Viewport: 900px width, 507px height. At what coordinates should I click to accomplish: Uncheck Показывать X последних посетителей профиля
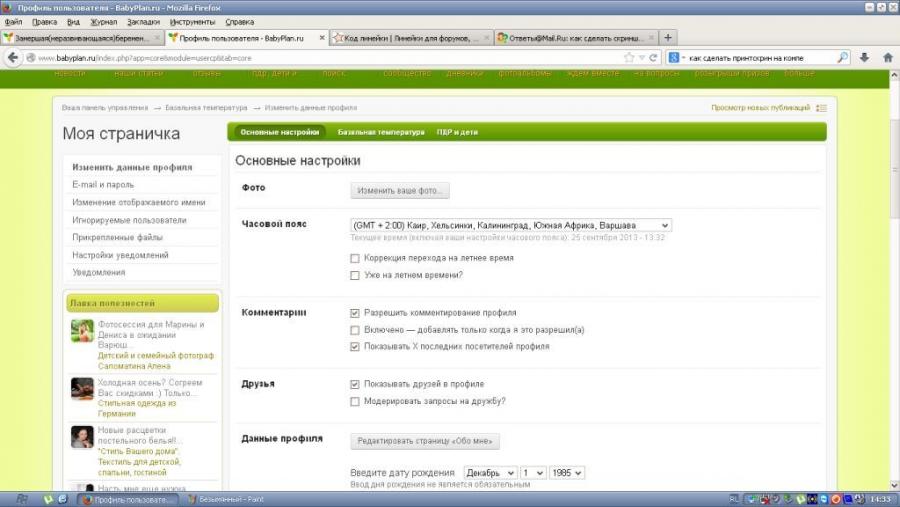(355, 347)
